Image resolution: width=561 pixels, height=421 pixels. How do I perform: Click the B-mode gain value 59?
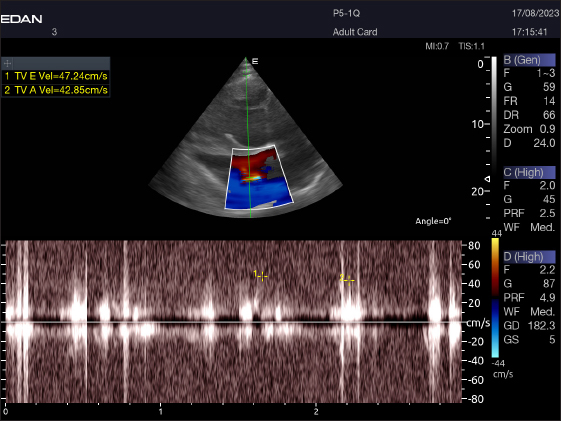549,87
